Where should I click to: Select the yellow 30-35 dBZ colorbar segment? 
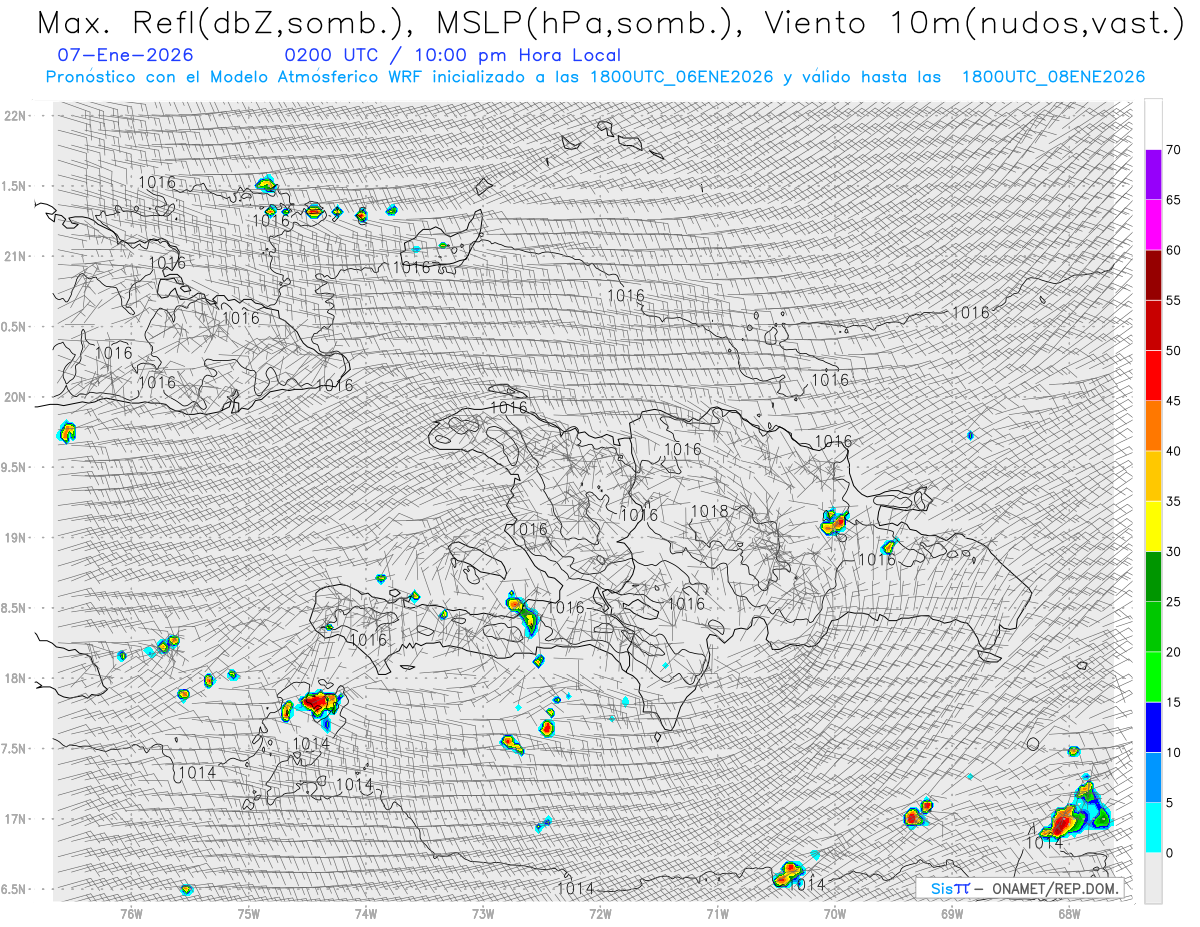coord(1153,526)
